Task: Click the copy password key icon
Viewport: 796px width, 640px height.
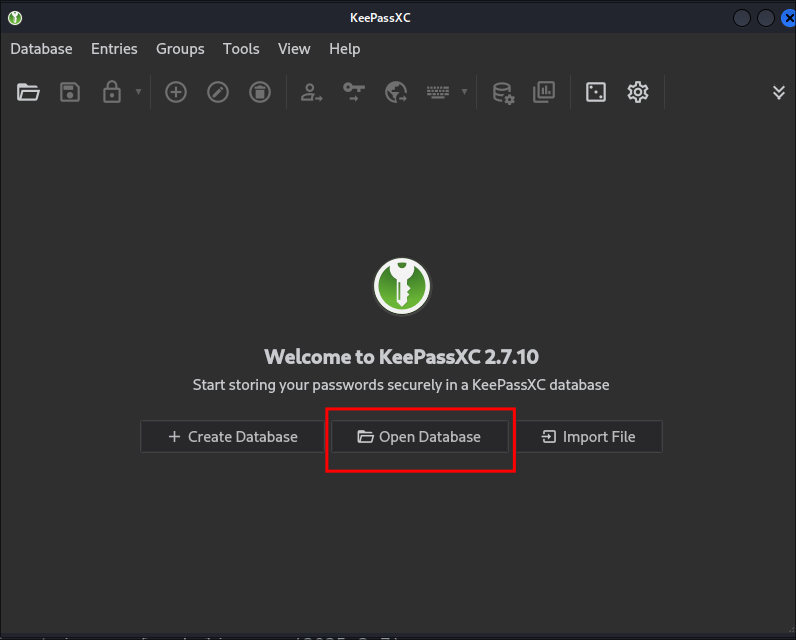Action: (354, 92)
